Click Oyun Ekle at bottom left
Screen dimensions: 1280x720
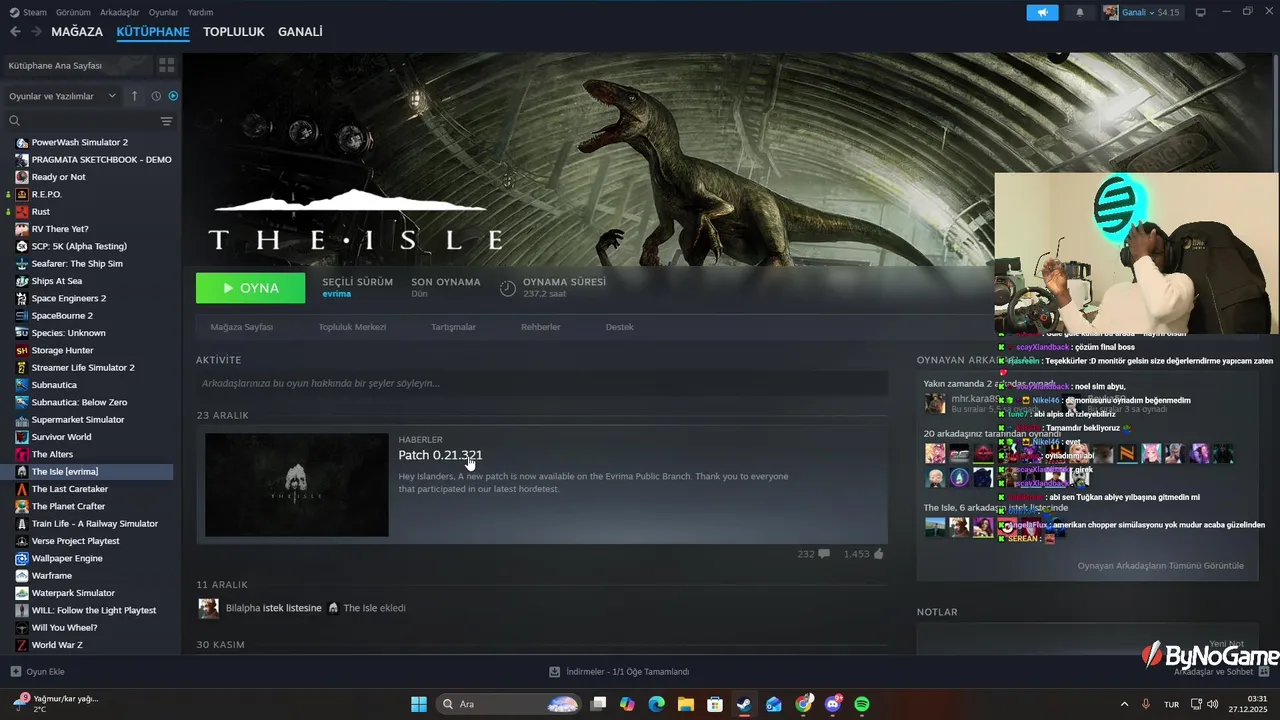(37, 672)
